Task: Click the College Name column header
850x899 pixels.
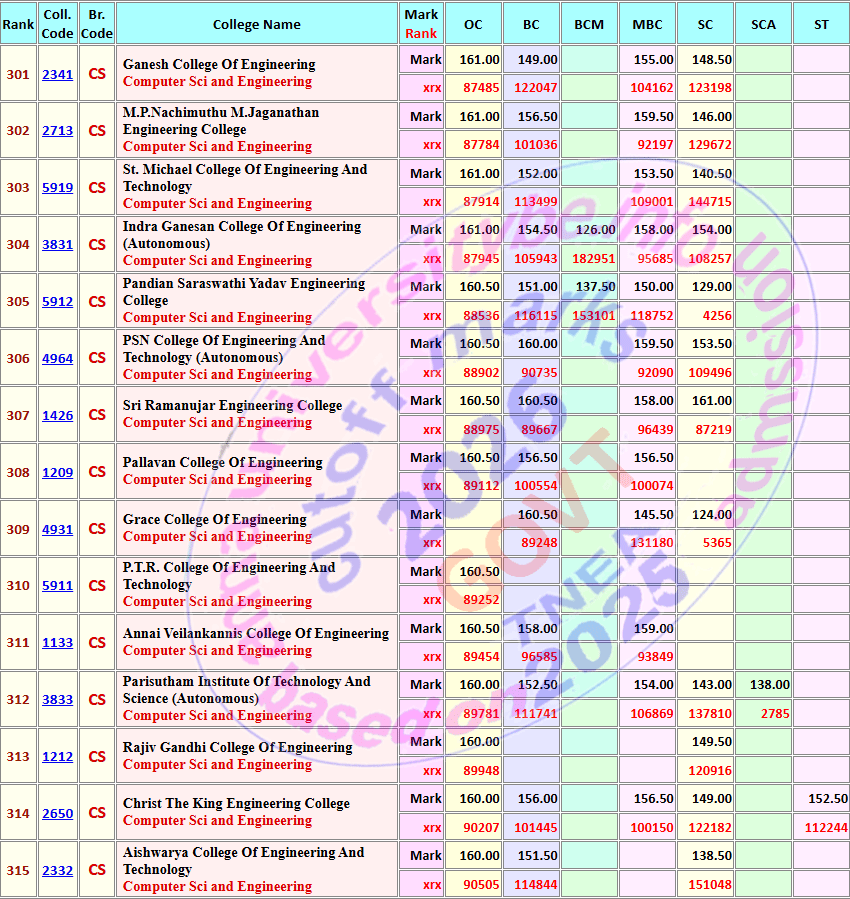Action: (x=257, y=24)
